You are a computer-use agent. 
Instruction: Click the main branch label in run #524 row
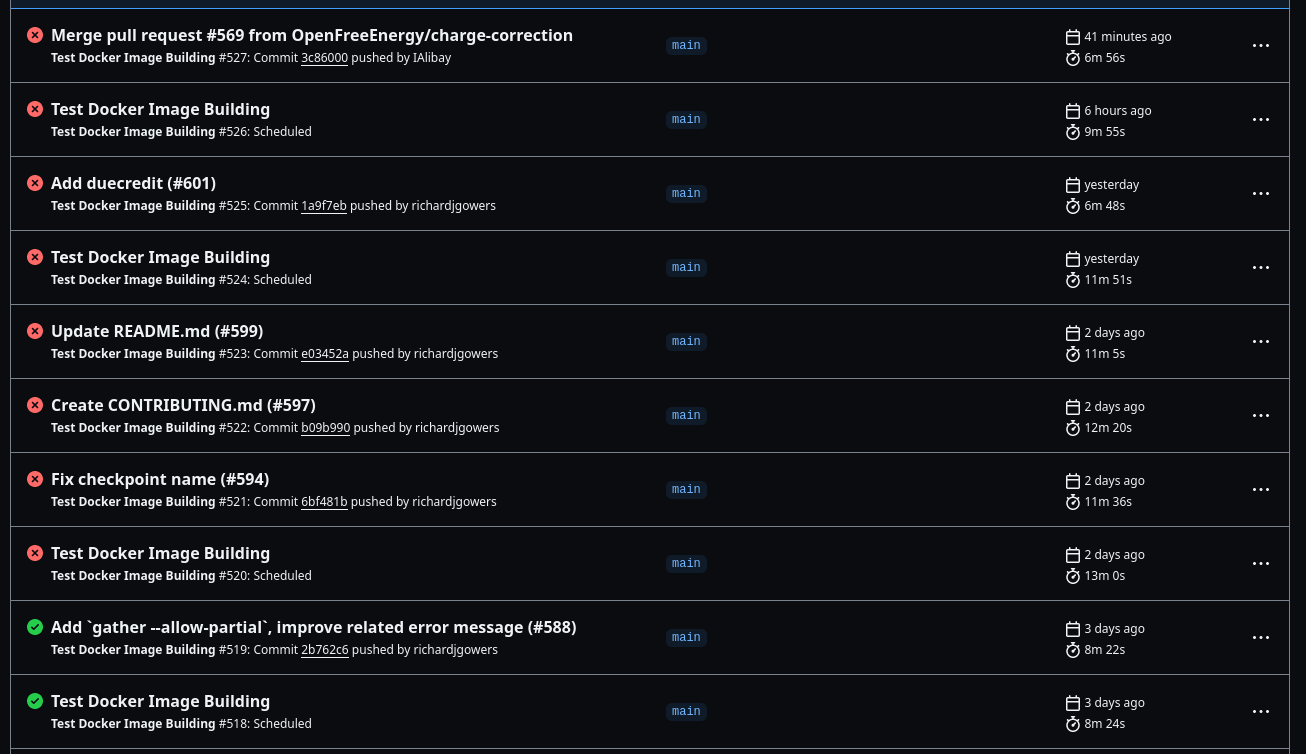click(686, 268)
